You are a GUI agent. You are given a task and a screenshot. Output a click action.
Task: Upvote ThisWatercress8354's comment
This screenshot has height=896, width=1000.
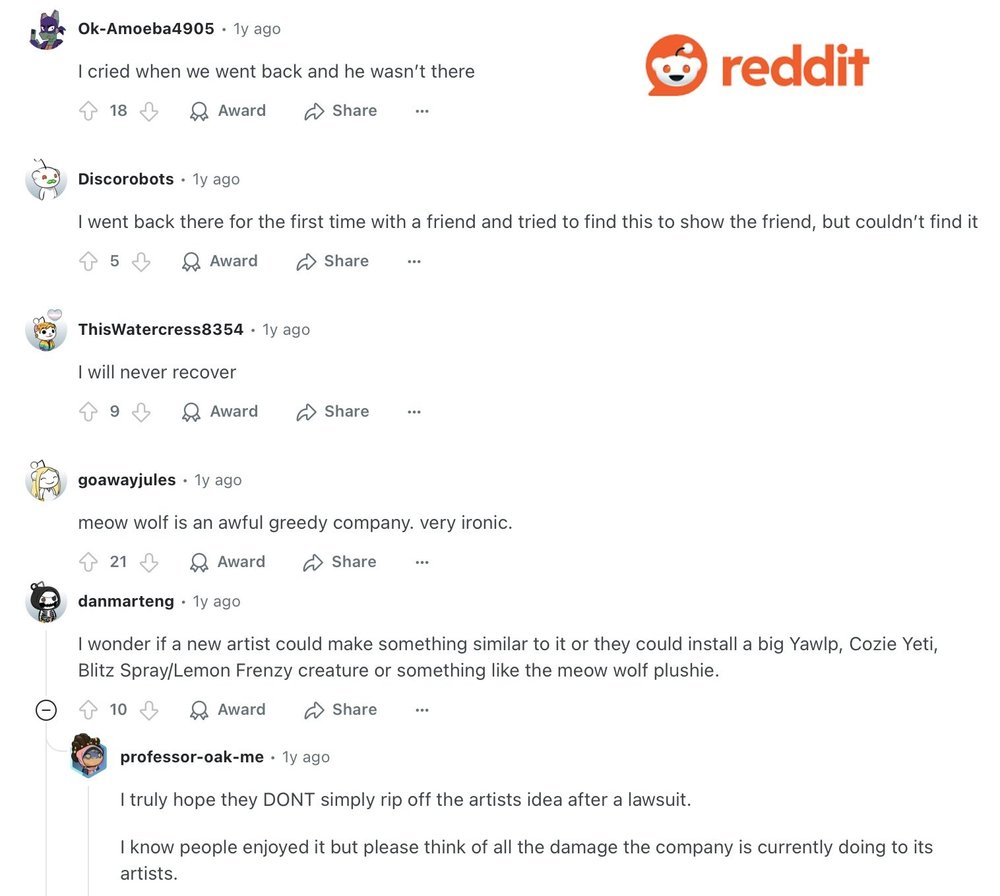pyautogui.click(x=88, y=412)
